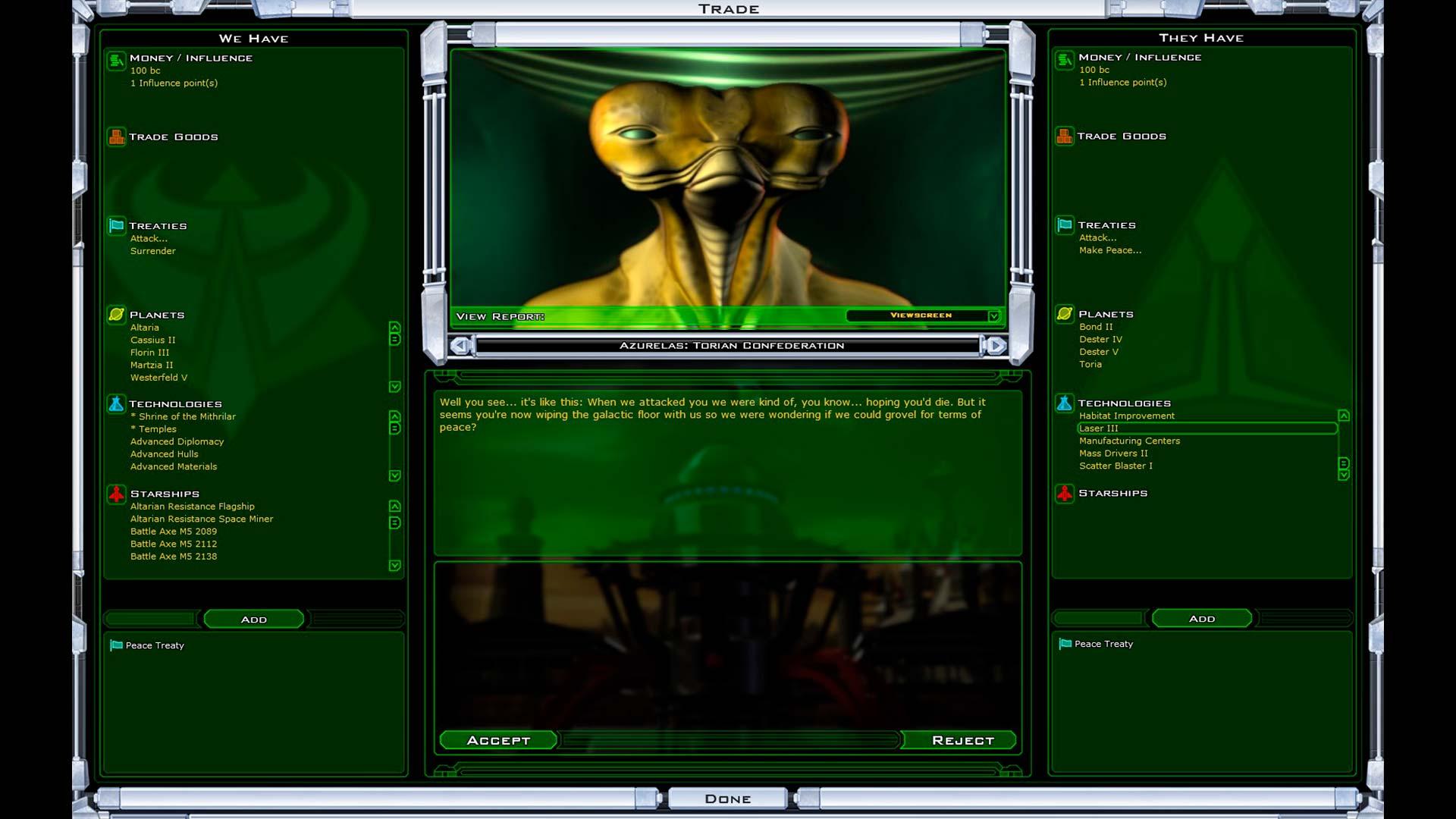Click the Starships icon in They Have panel
This screenshot has height=819, width=1456.
click(1065, 494)
